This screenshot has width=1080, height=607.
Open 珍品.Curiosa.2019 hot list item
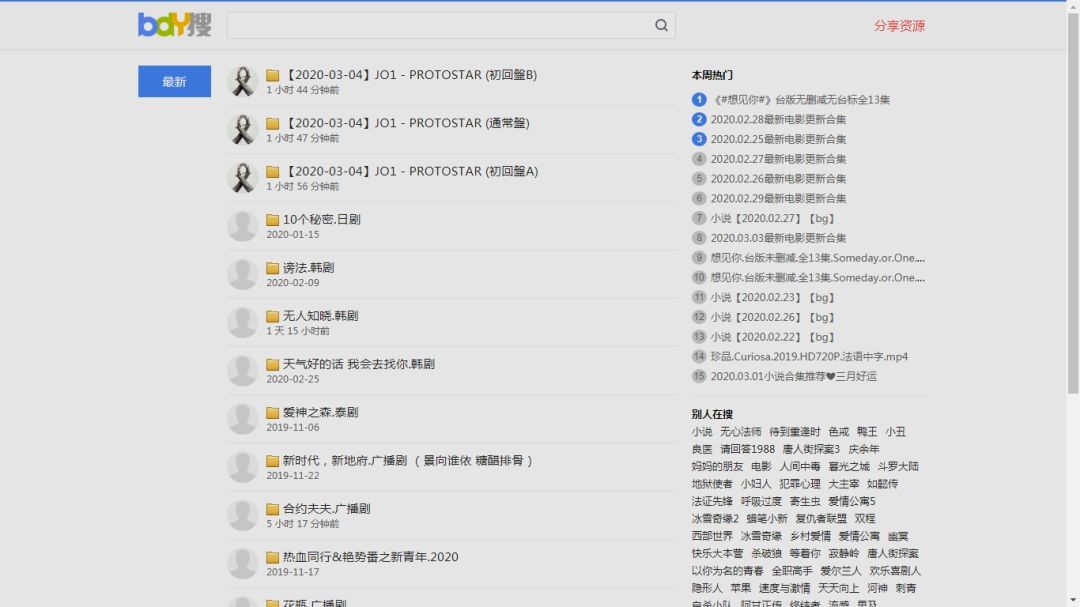(x=809, y=356)
